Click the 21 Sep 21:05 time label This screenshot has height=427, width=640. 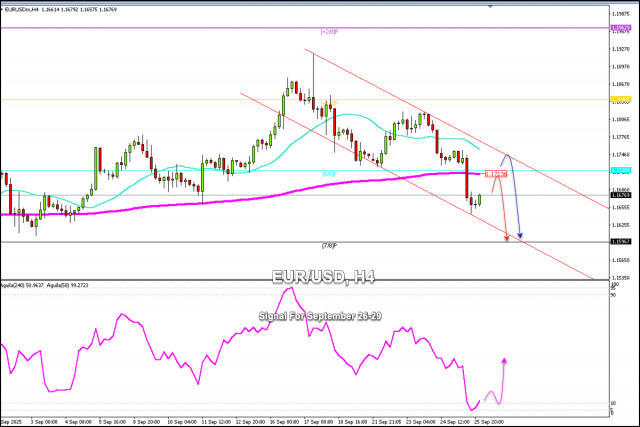click(x=387, y=422)
